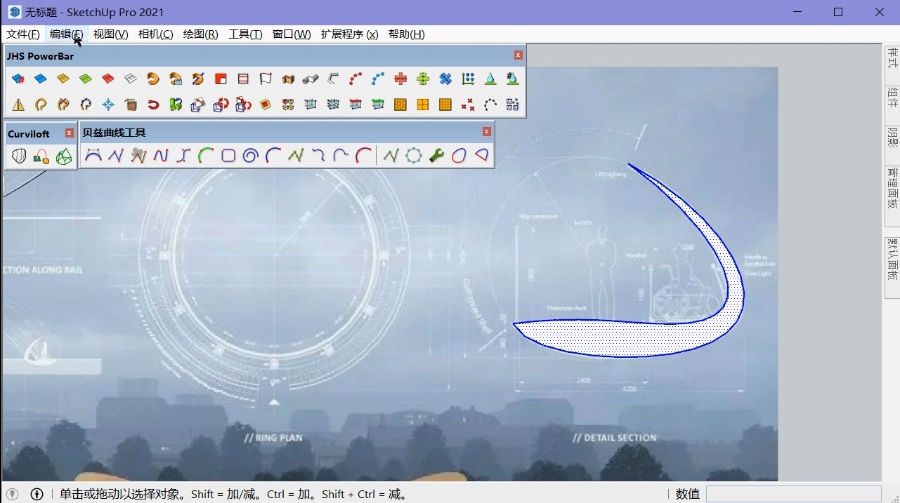Click the green plane icon in JHS PowerBar
This screenshot has height=503, width=900.
[x=85, y=79]
